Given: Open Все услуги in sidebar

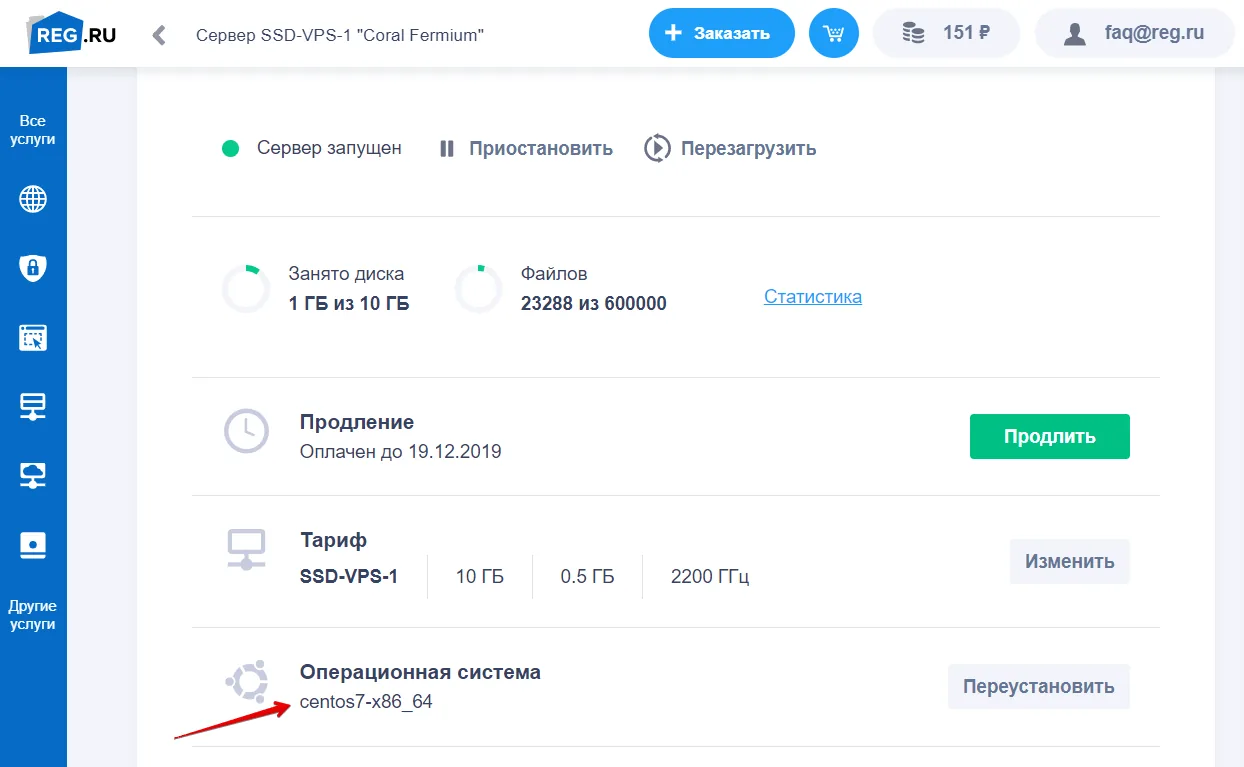Looking at the screenshot, I should (34, 128).
